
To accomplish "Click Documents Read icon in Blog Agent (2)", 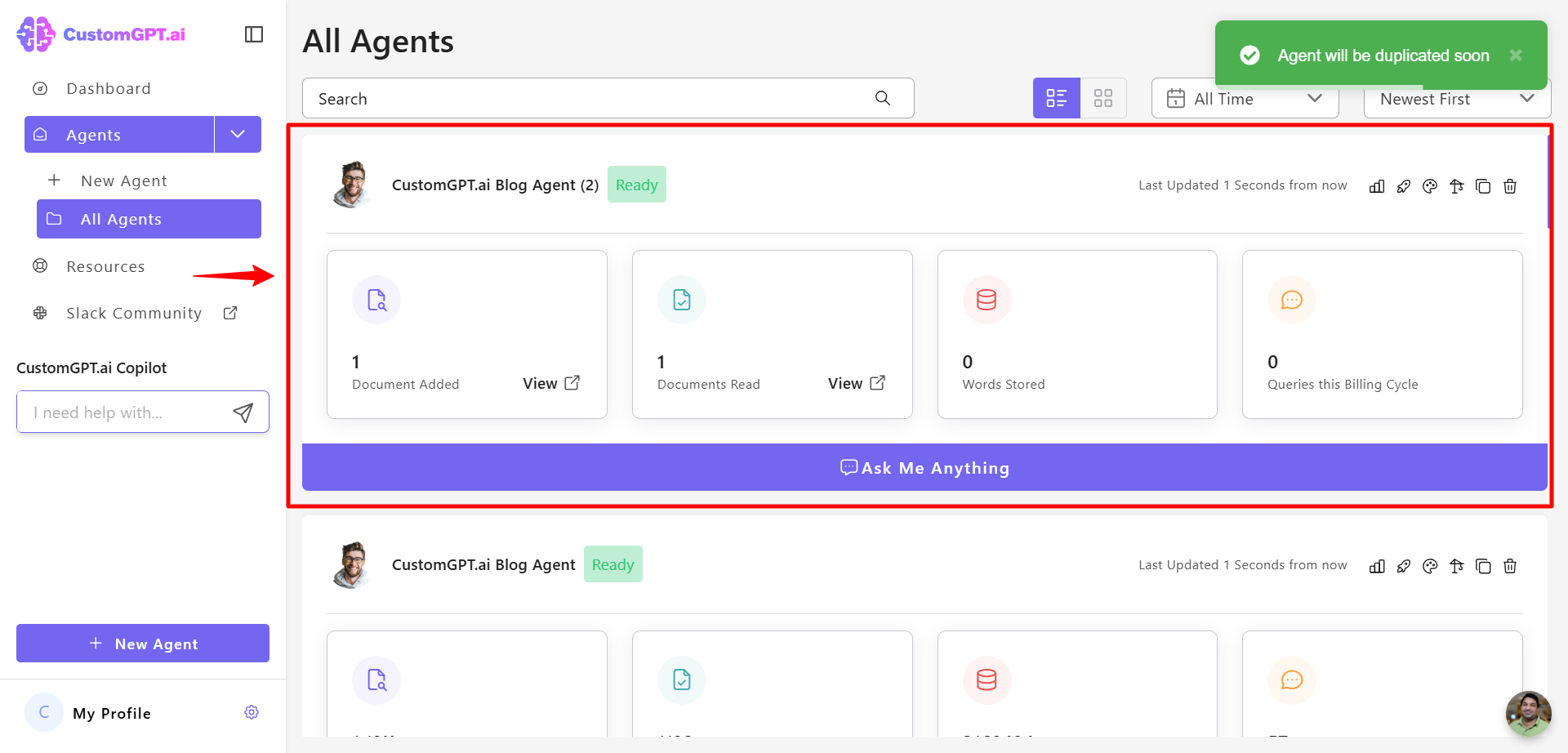I will 682,300.
